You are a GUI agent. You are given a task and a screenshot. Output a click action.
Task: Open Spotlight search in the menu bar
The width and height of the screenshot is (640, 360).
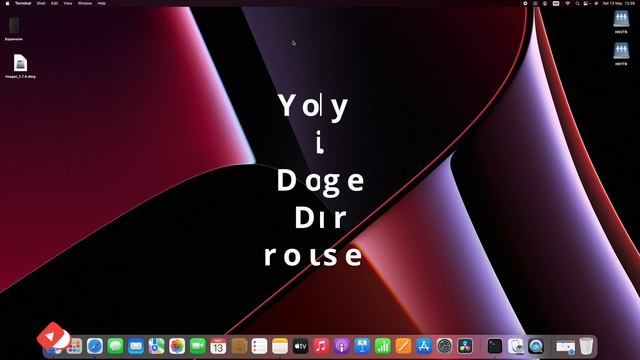point(577,3)
